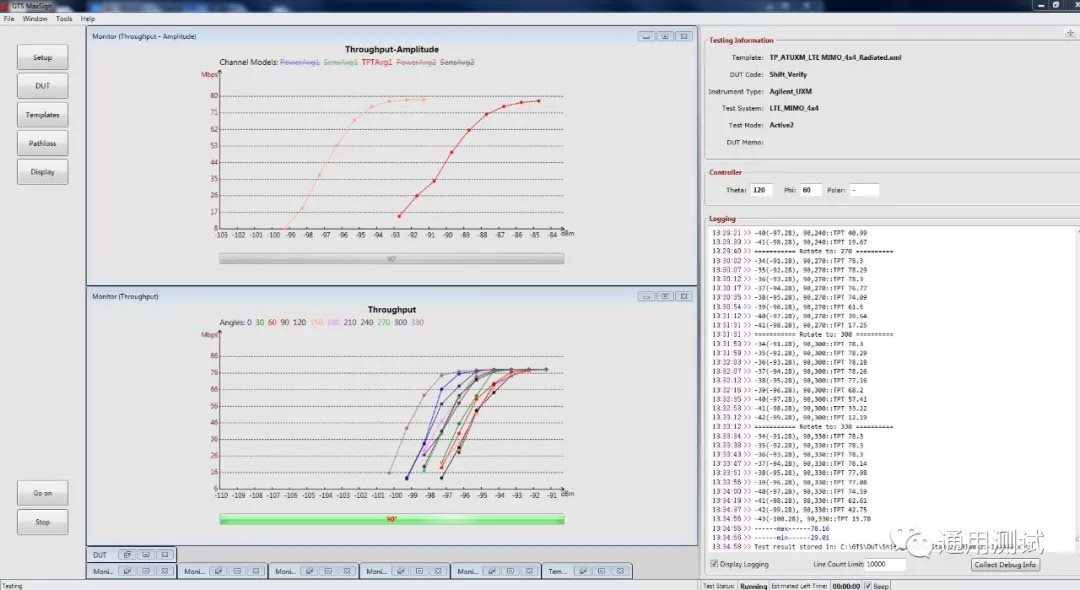The height and width of the screenshot is (590, 1080).
Task: Click the Stop button
Action: click(x=43, y=522)
